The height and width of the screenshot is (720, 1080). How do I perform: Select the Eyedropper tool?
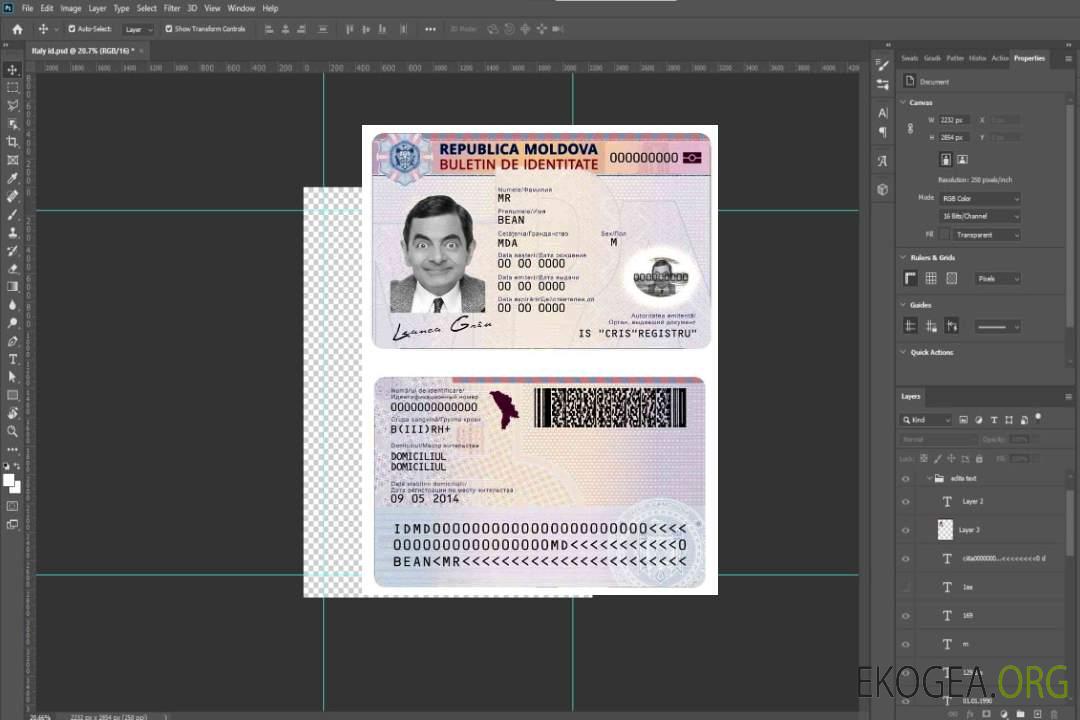(12, 178)
